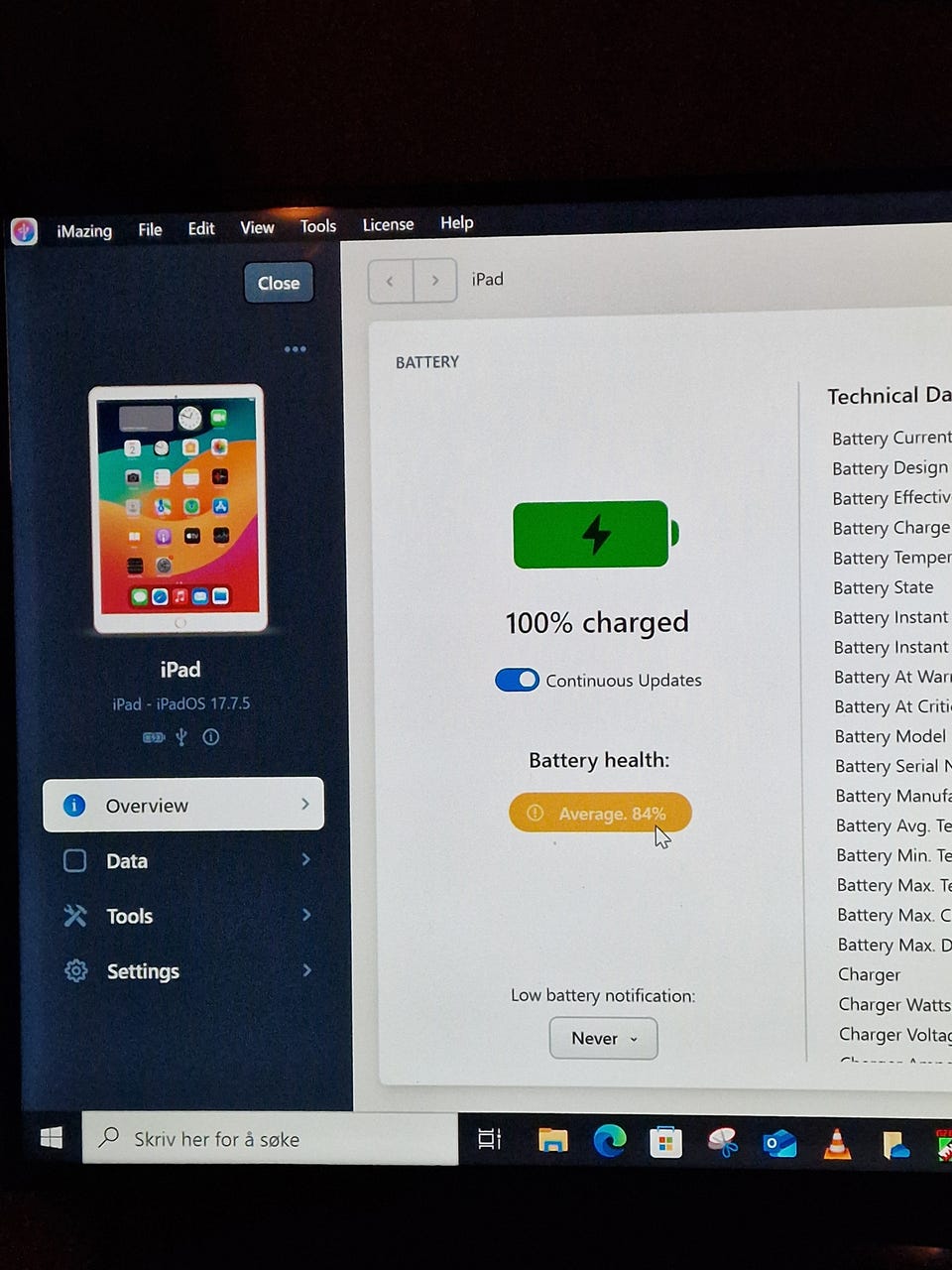Open the View menu

(x=257, y=228)
